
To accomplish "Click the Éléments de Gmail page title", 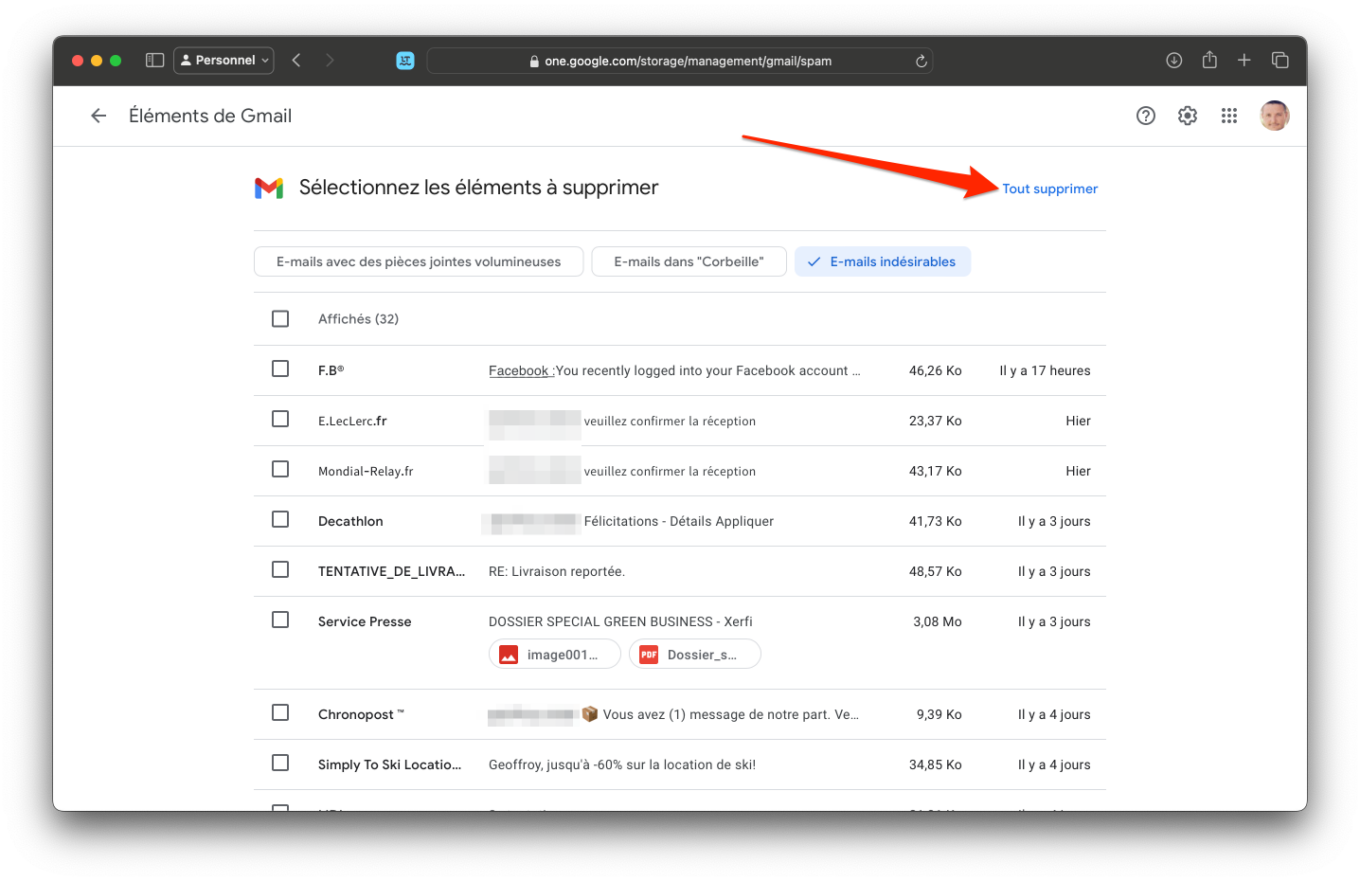I will point(210,116).
